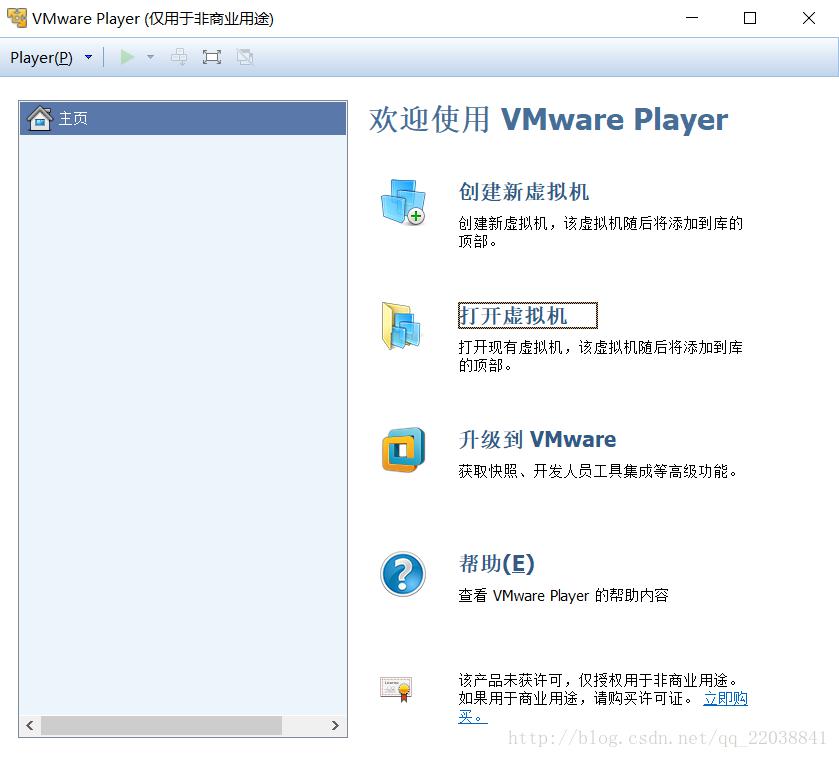Click the Upgrade to VMware icon

402,450
